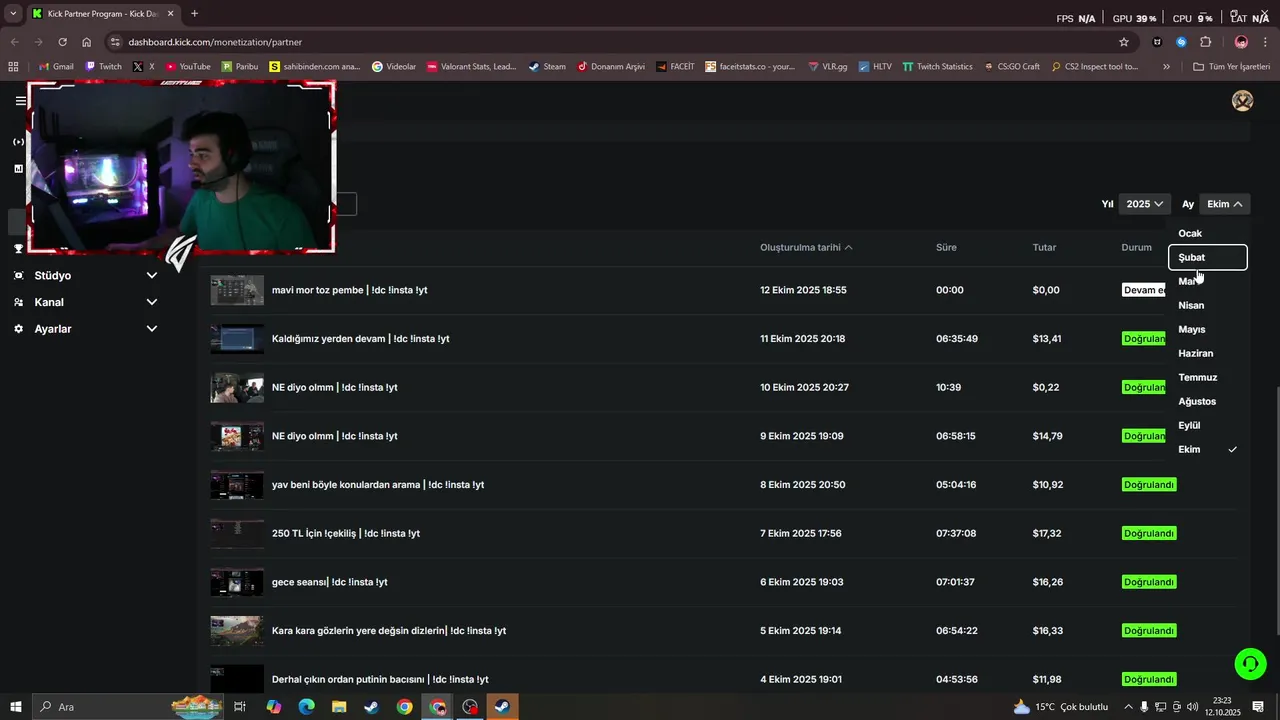Select Mayıs from the month list
The image size is (1280, 720).
coord(1208,329)
